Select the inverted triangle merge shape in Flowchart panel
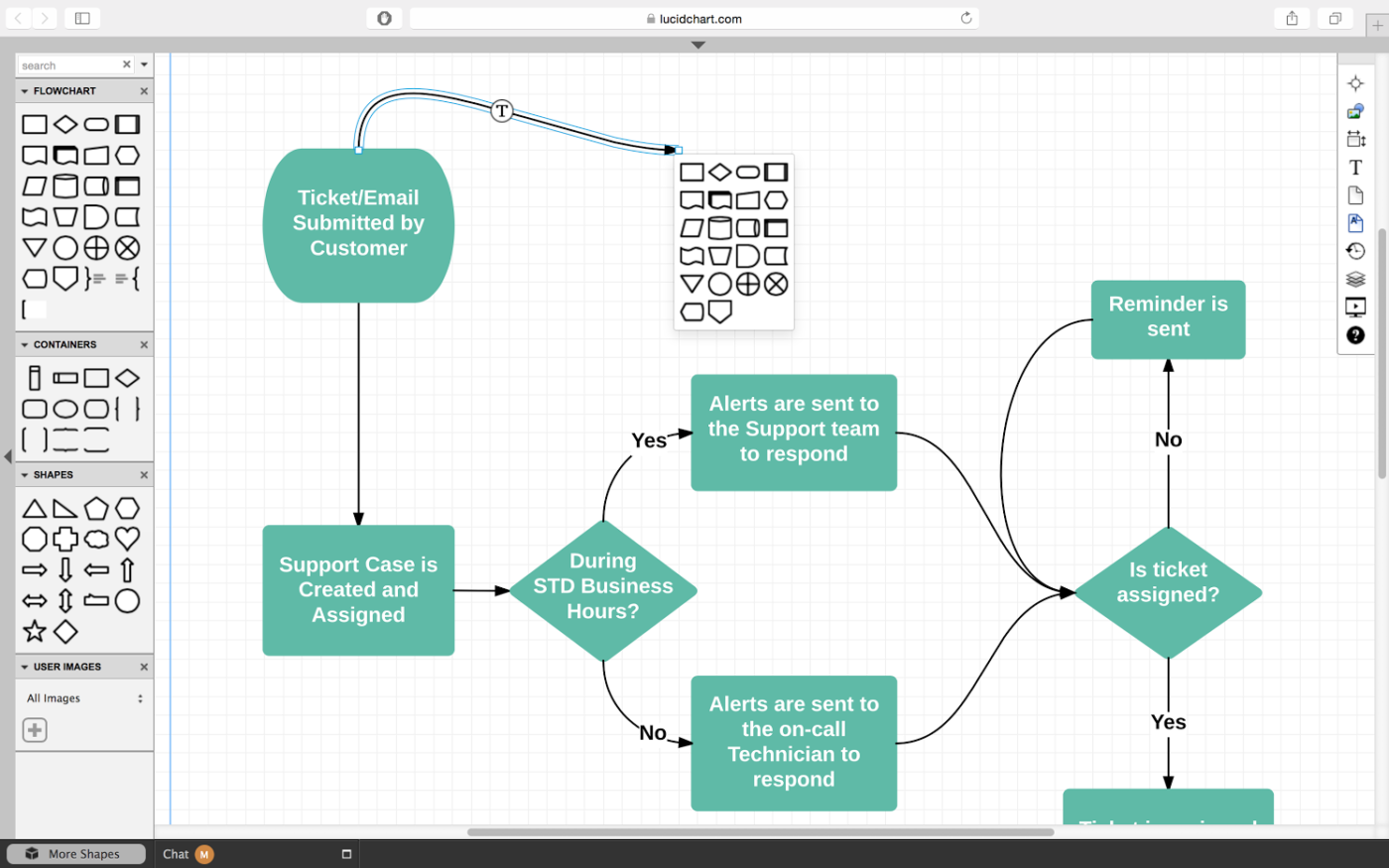 [x=35, y=247]
